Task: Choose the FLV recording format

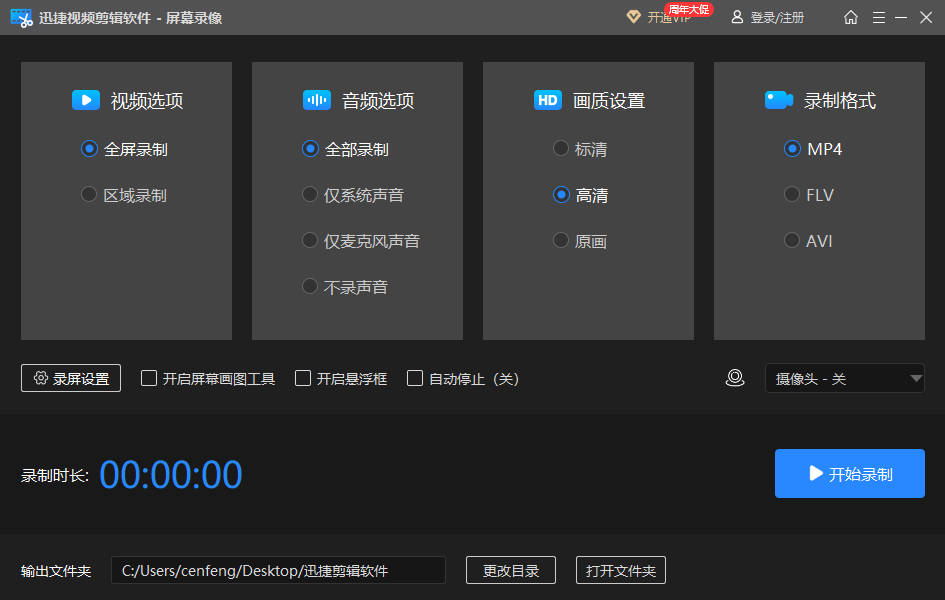Action: click(x=792, y=195)
